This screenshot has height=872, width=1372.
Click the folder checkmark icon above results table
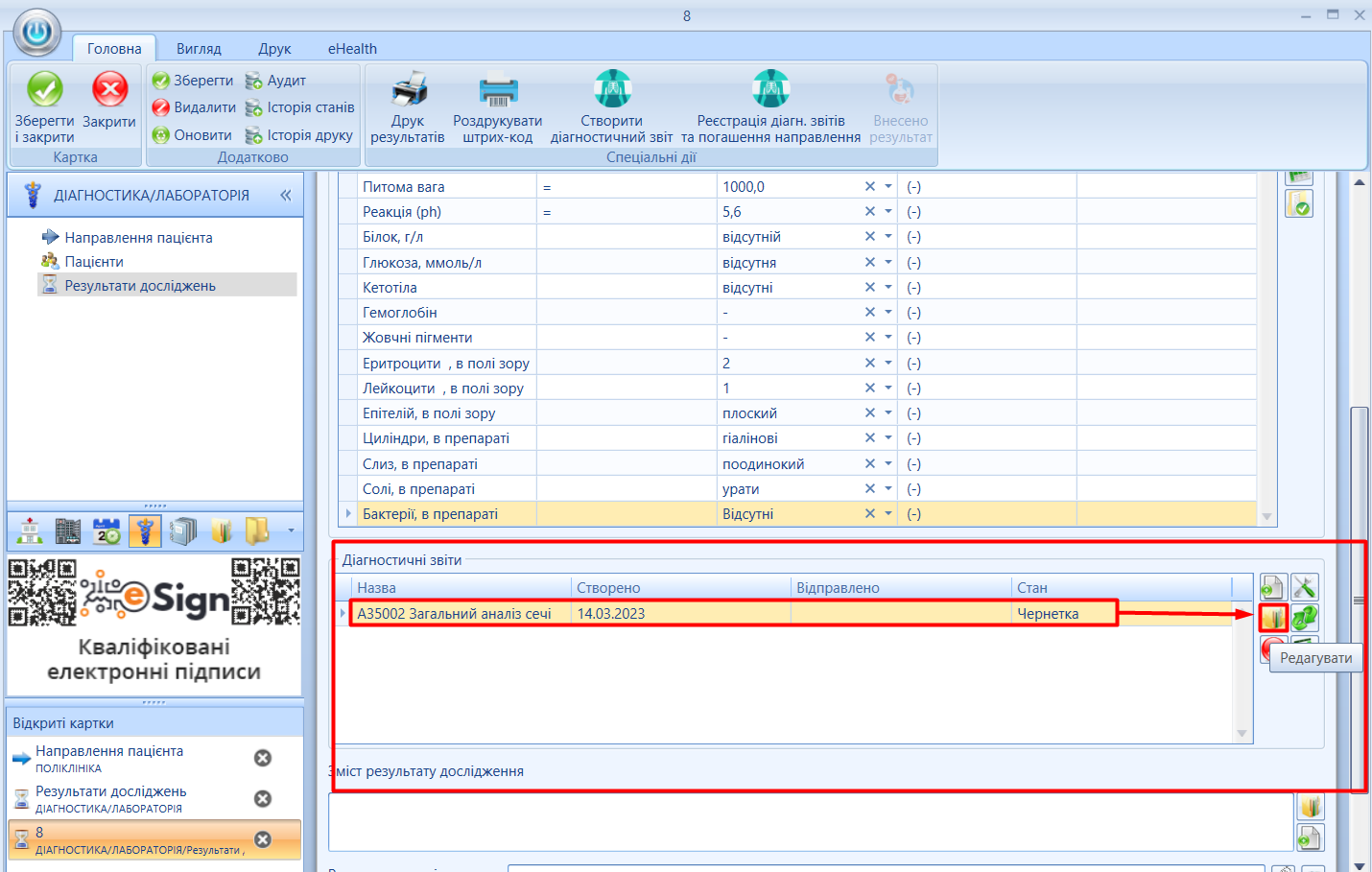[x=1299, y=203]
